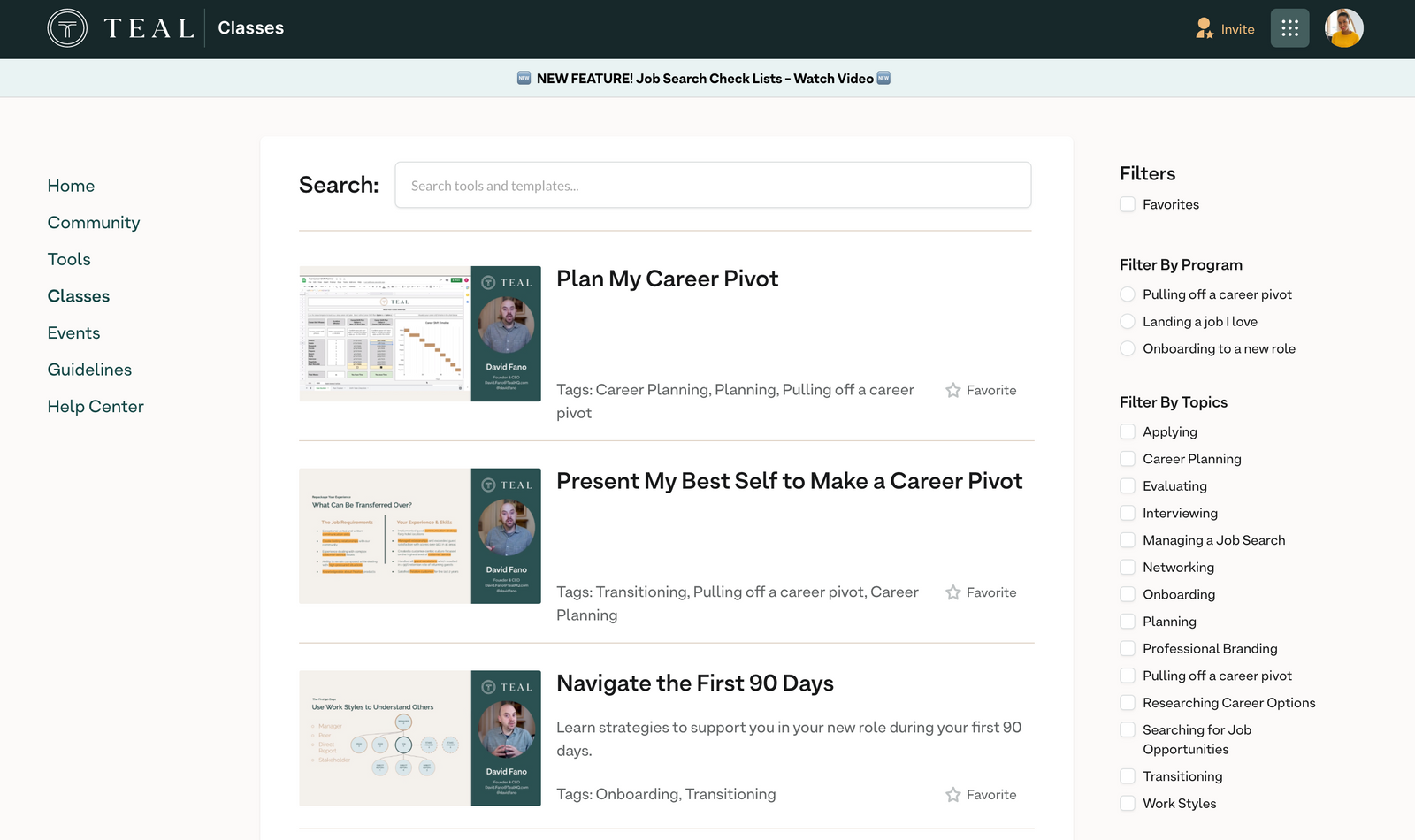Screen dimensions: 1415x840
Task: Open the apps grid icon in the header
Action: click(1289, 27)
